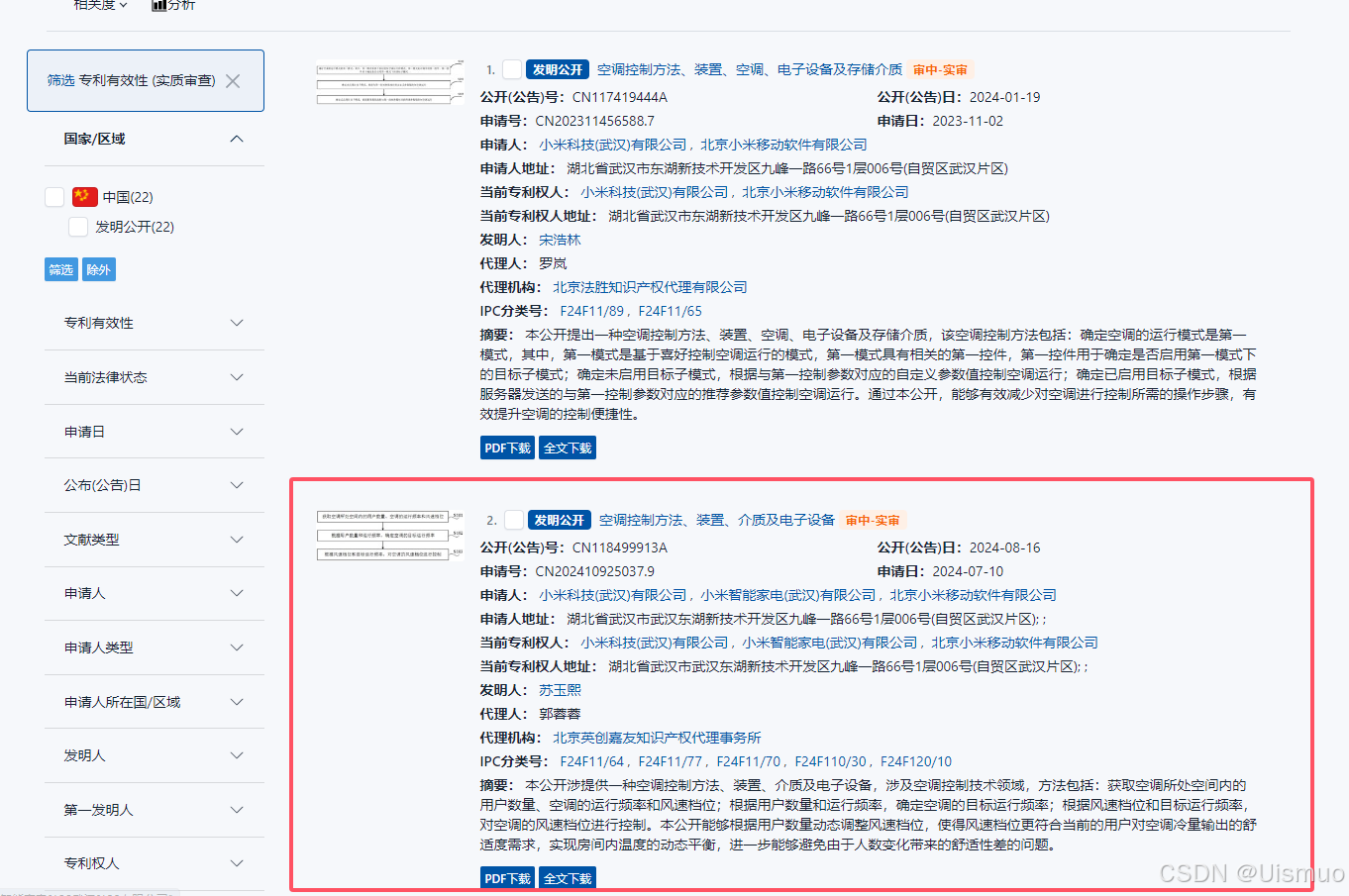The image size is (1349, 896).
Task: Check the 发明公开(22) checkbox
Action: pyautogui.click(x=78, y=227)
